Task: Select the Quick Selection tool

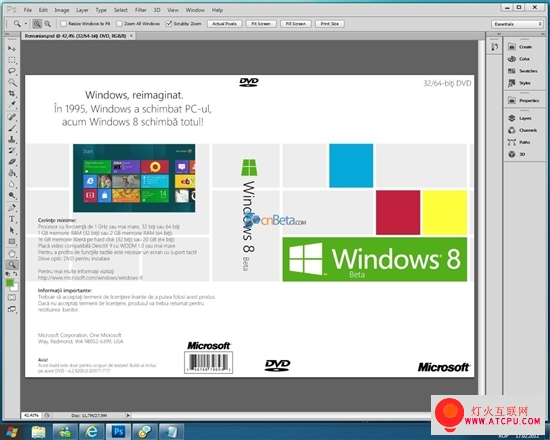Action: (12, 82)
